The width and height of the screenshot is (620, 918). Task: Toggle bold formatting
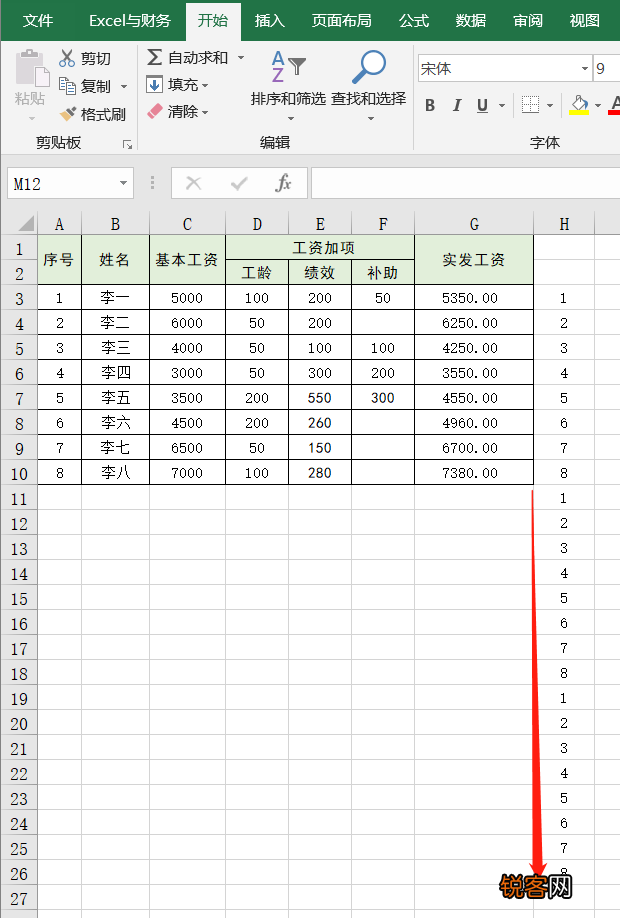coord(430,105)
